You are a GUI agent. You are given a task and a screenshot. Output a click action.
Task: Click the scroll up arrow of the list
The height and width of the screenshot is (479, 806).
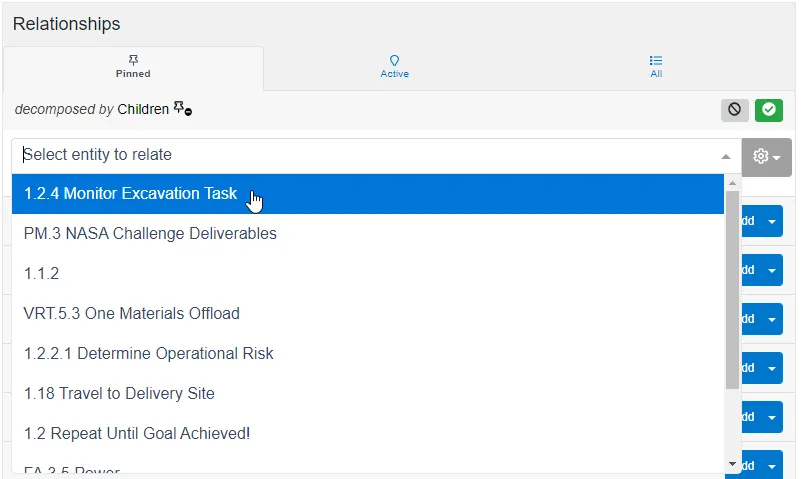point(733,183)
